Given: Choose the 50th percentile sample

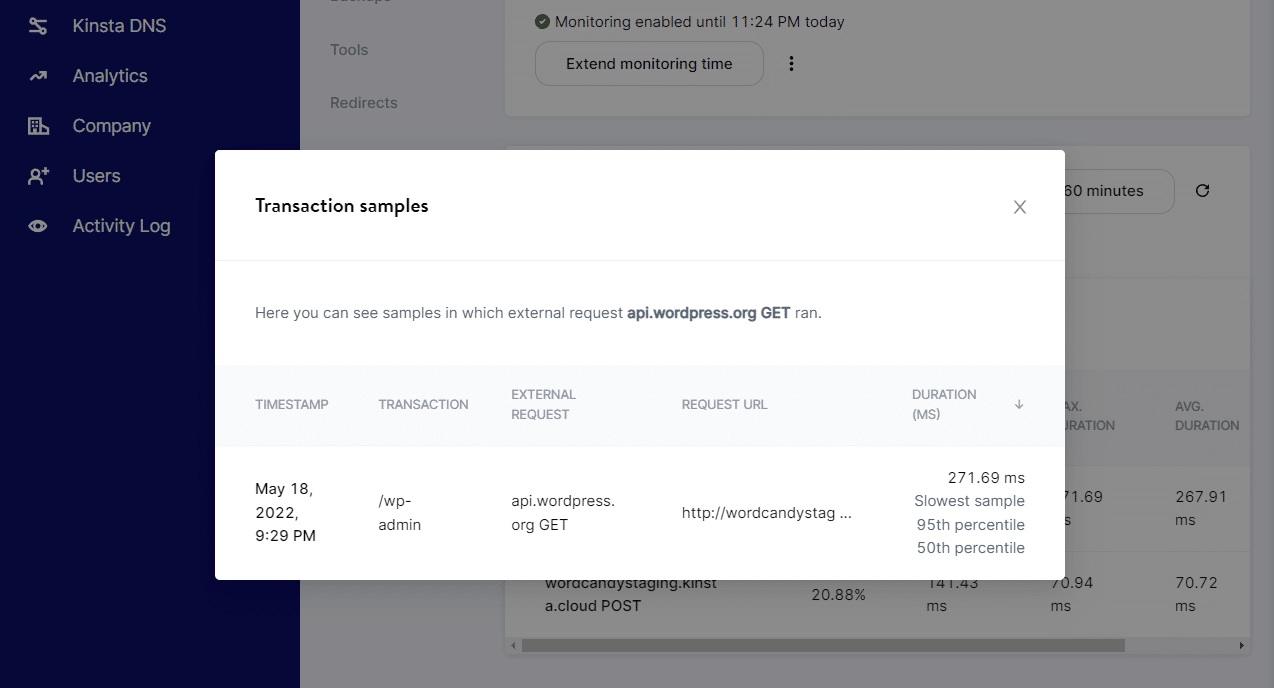Looking at the screenshot, I should pyautogui.click(x=970, y=547).
